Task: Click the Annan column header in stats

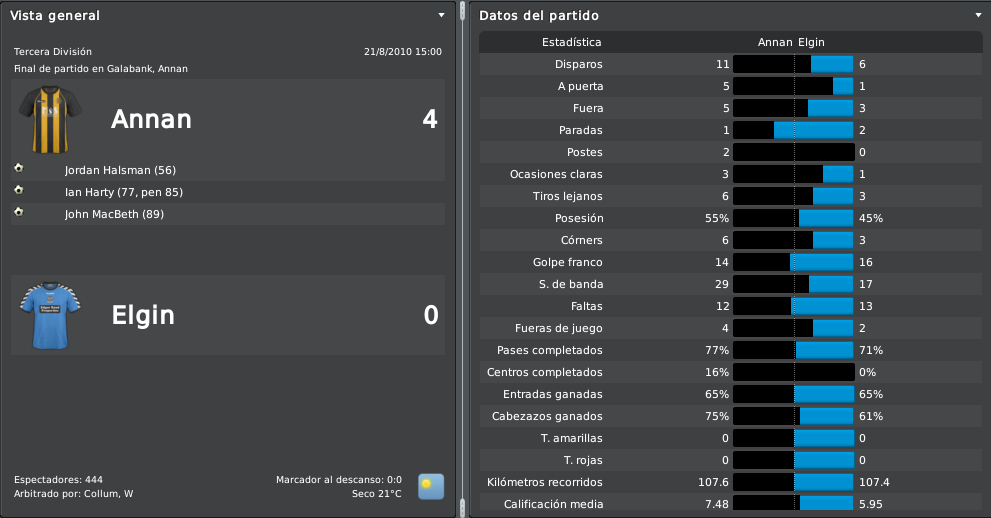Action: coord(775,42)
